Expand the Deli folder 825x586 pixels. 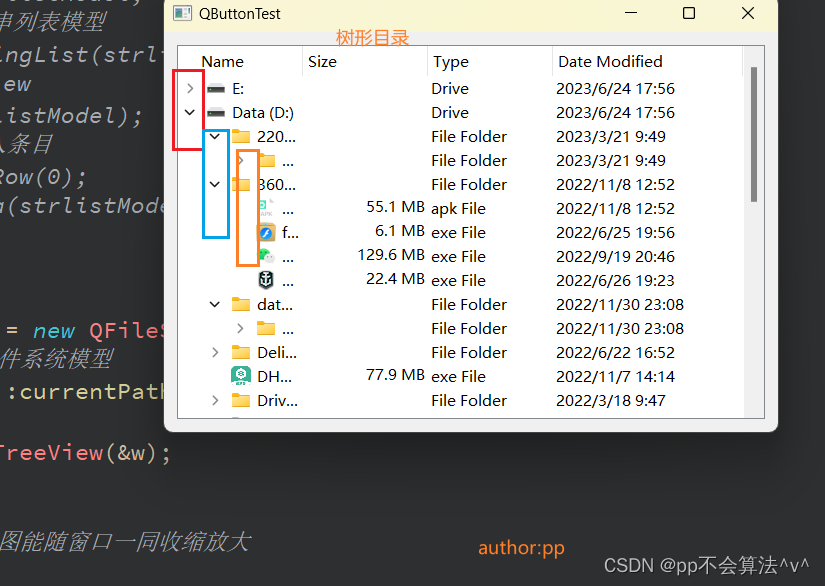(x=214, y=352)
